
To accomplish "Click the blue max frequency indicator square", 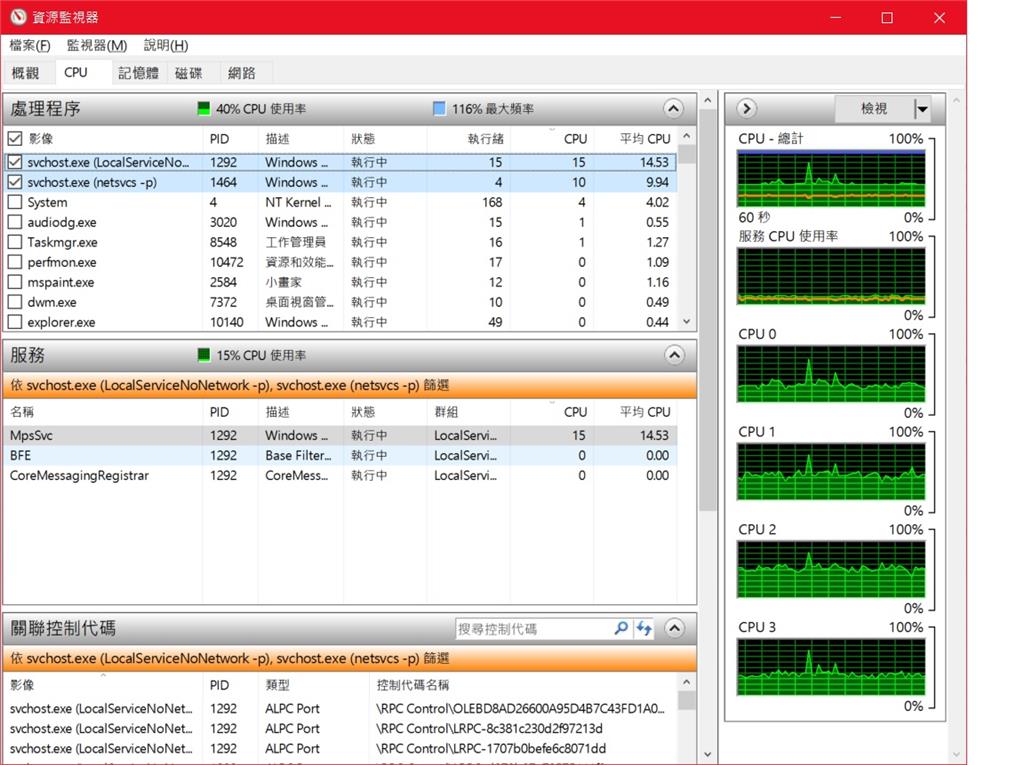I will click(440, 108).
